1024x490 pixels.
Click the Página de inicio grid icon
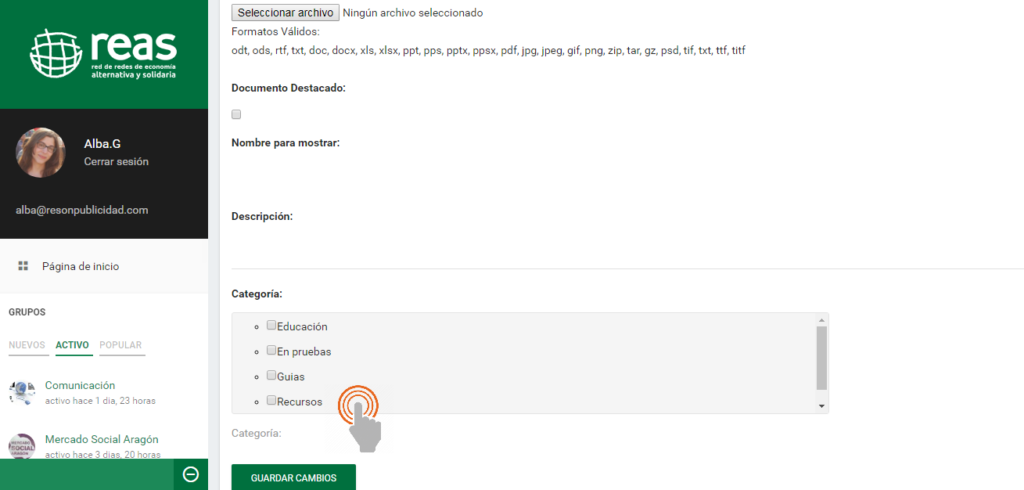click(x=23, y=266)
